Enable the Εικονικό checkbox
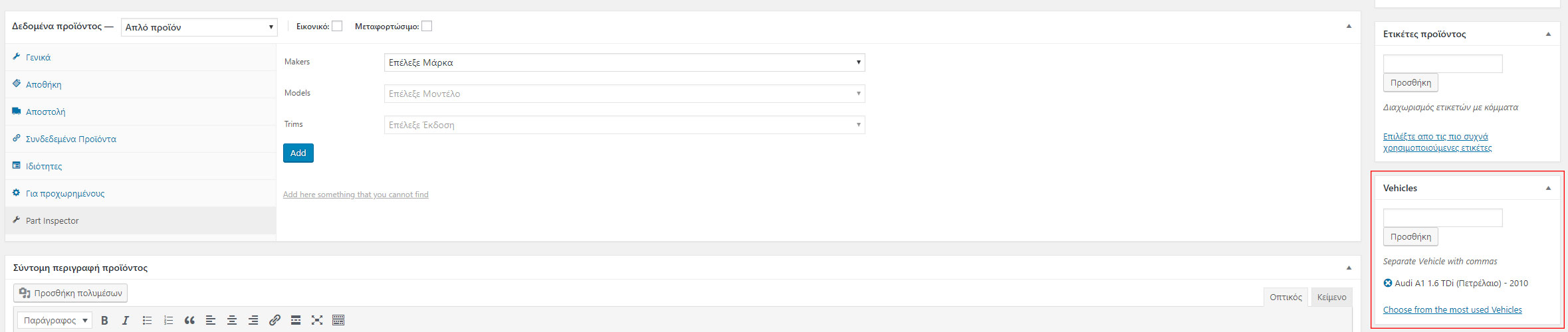Screen dimensions: 1568x332 pos(337,27)
